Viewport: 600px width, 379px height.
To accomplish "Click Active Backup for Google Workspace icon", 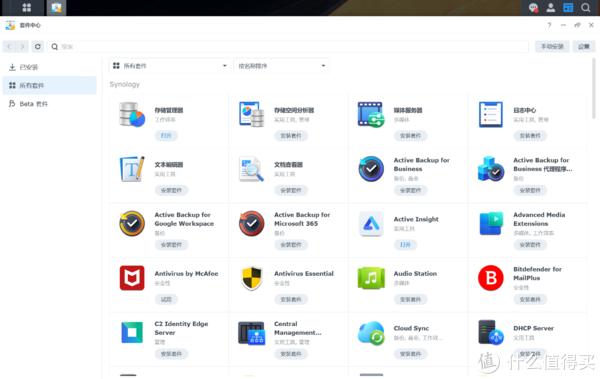I will tap(132, 223).
